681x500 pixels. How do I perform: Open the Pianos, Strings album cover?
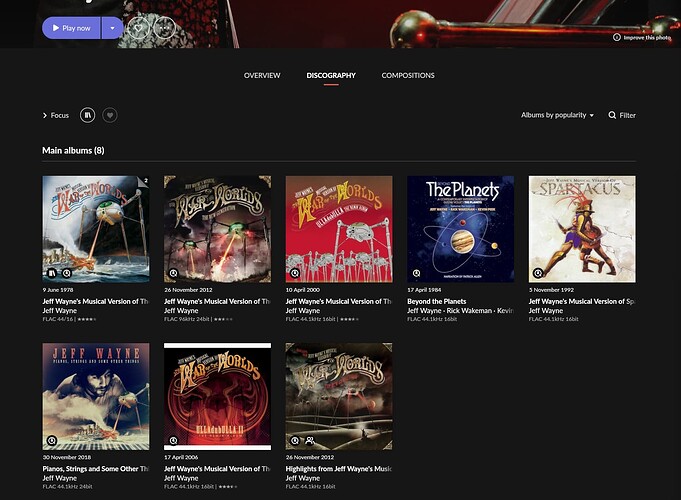point(96,397)
